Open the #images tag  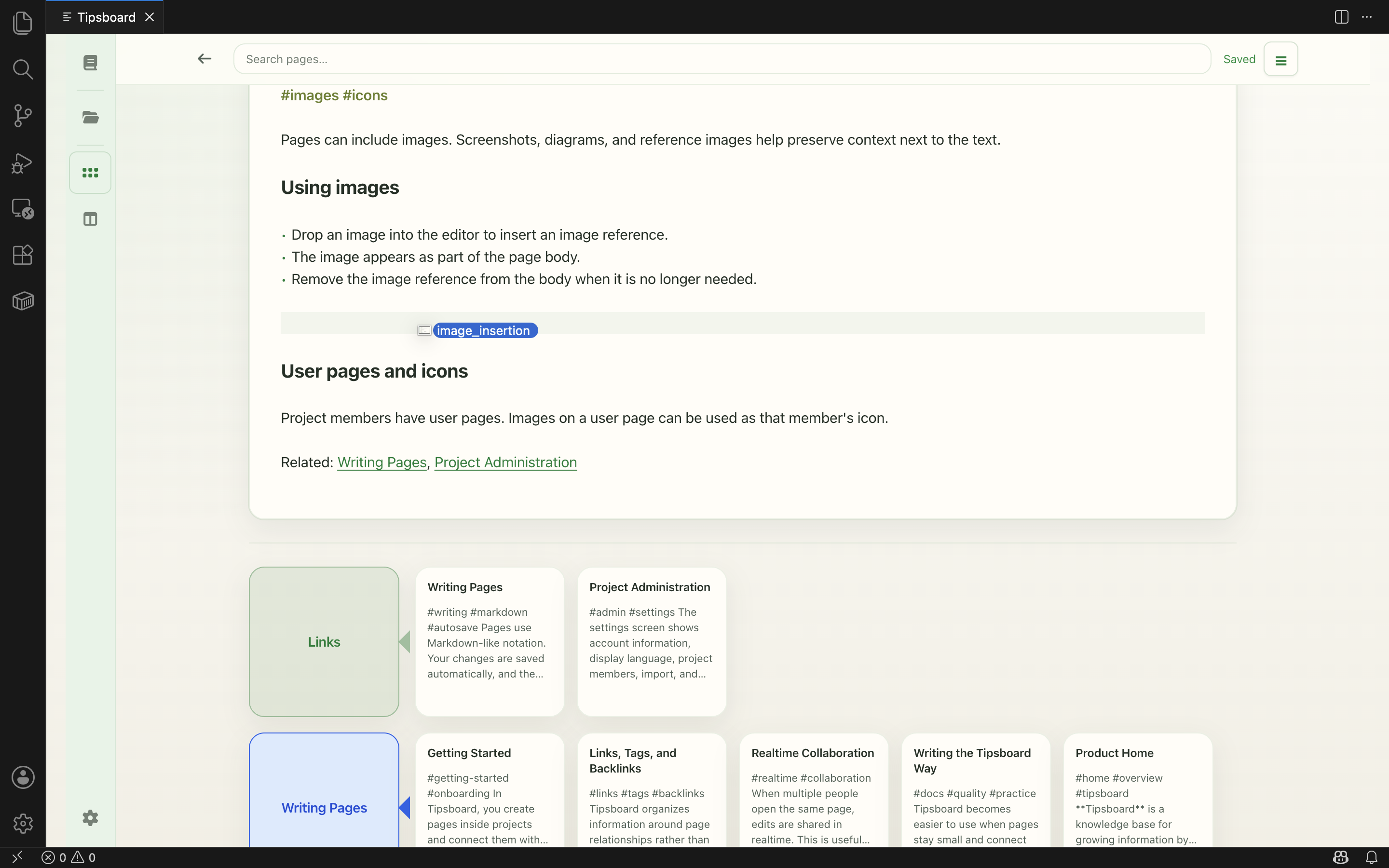[x=310, y=95]
